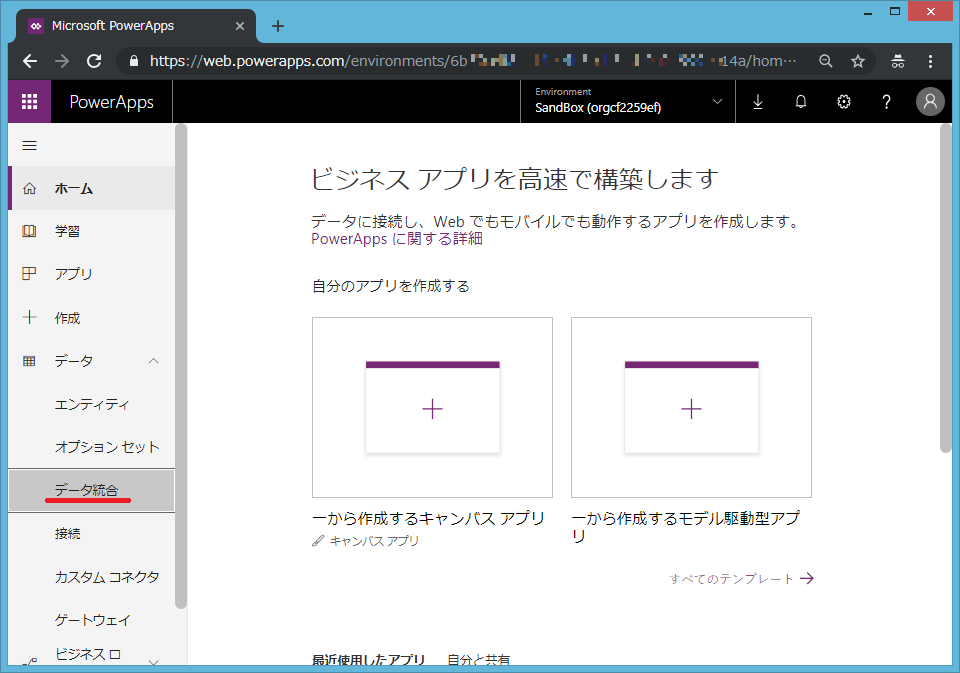The width and height of the screenshot is (960, 673).
Task: Click the キャンバス アプリ subtitle label
Action: click(x=374, y=541)
